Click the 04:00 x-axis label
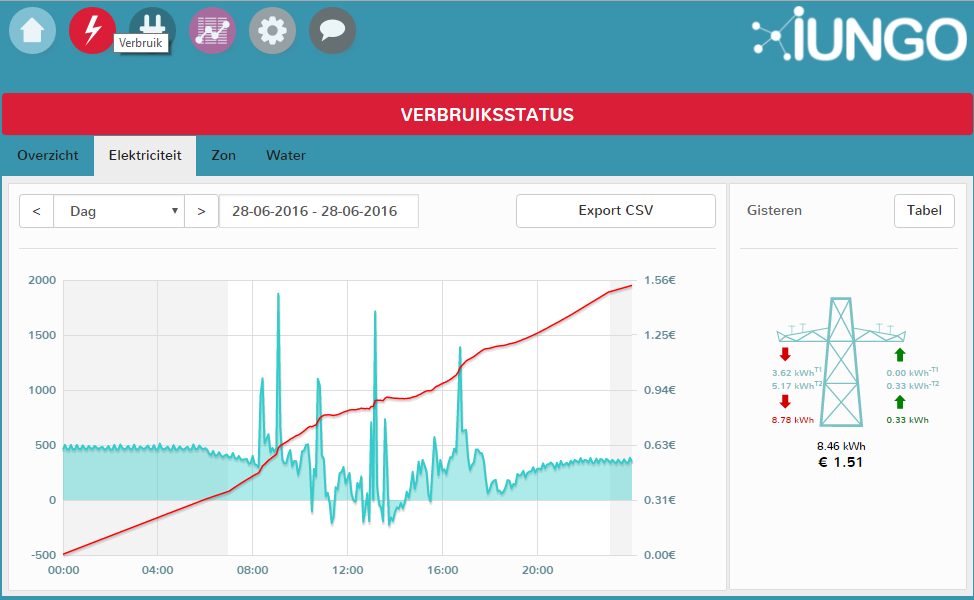 (157, 570)
